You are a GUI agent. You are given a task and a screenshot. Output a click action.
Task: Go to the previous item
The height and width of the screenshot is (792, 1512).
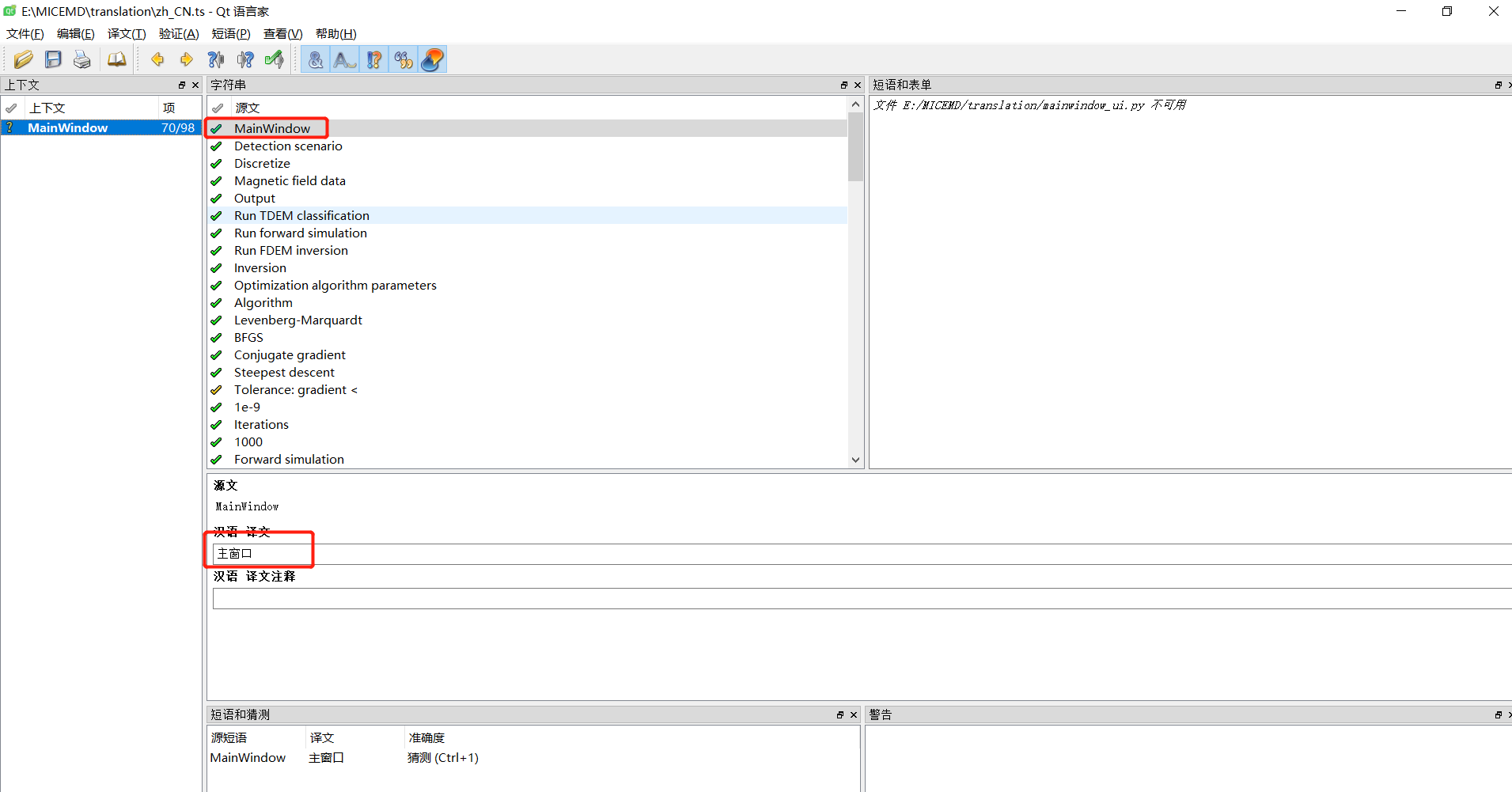[157, 59]
